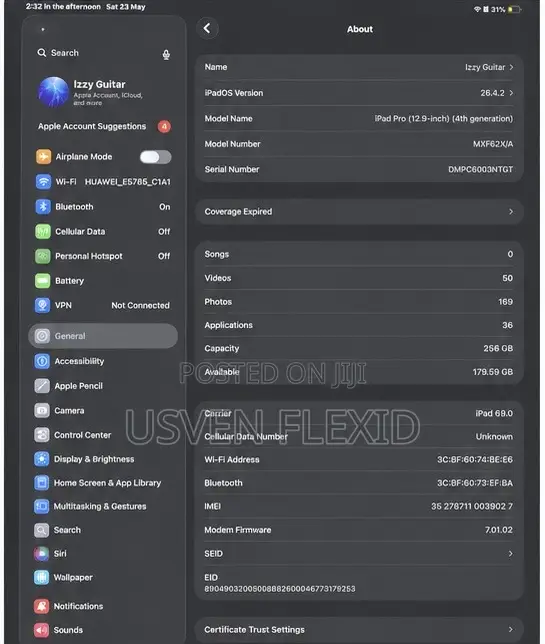Tap Photos count 169

[x=505, y=301]
